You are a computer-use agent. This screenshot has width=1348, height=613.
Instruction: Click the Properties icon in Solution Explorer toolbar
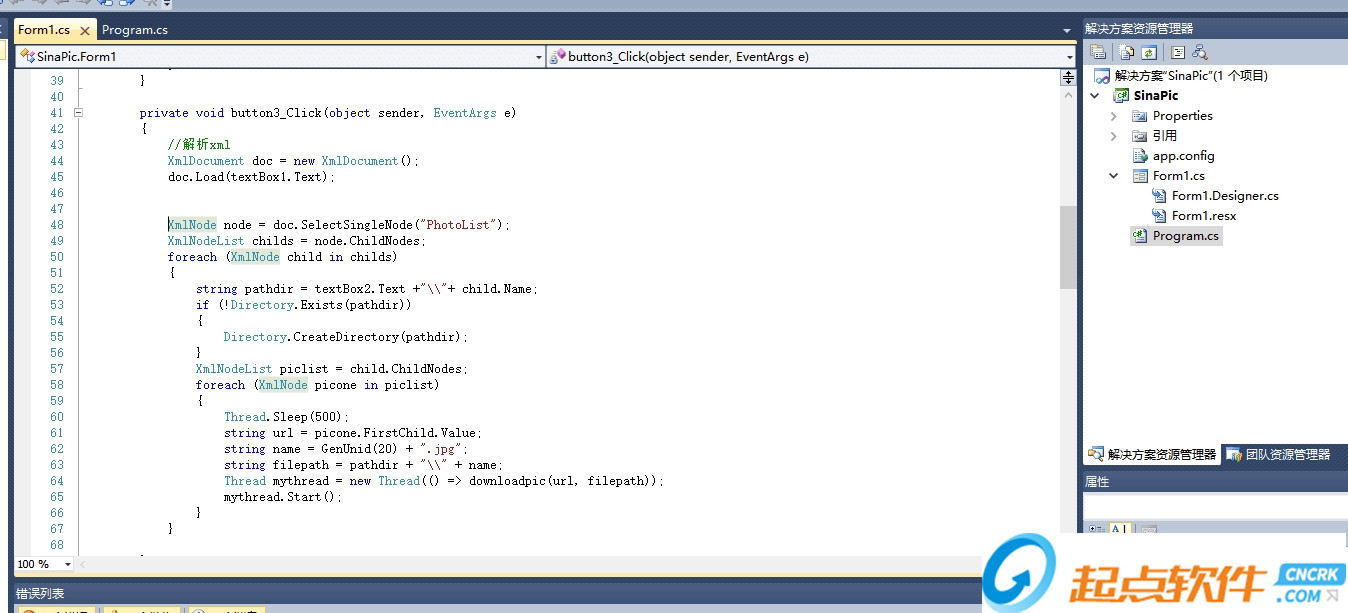click(1098, 52)
